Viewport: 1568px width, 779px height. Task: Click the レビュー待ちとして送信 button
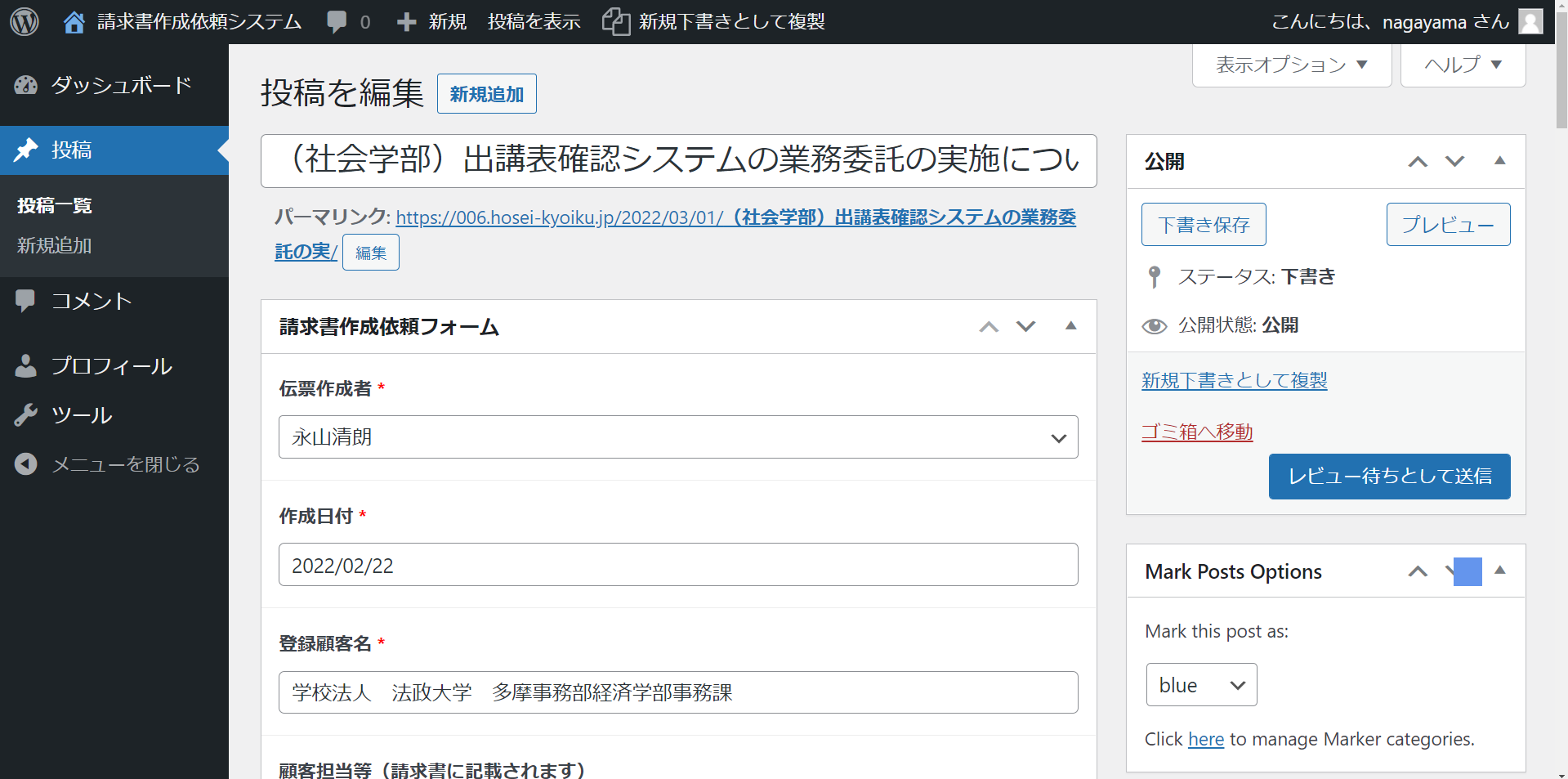coord(1389,477)
